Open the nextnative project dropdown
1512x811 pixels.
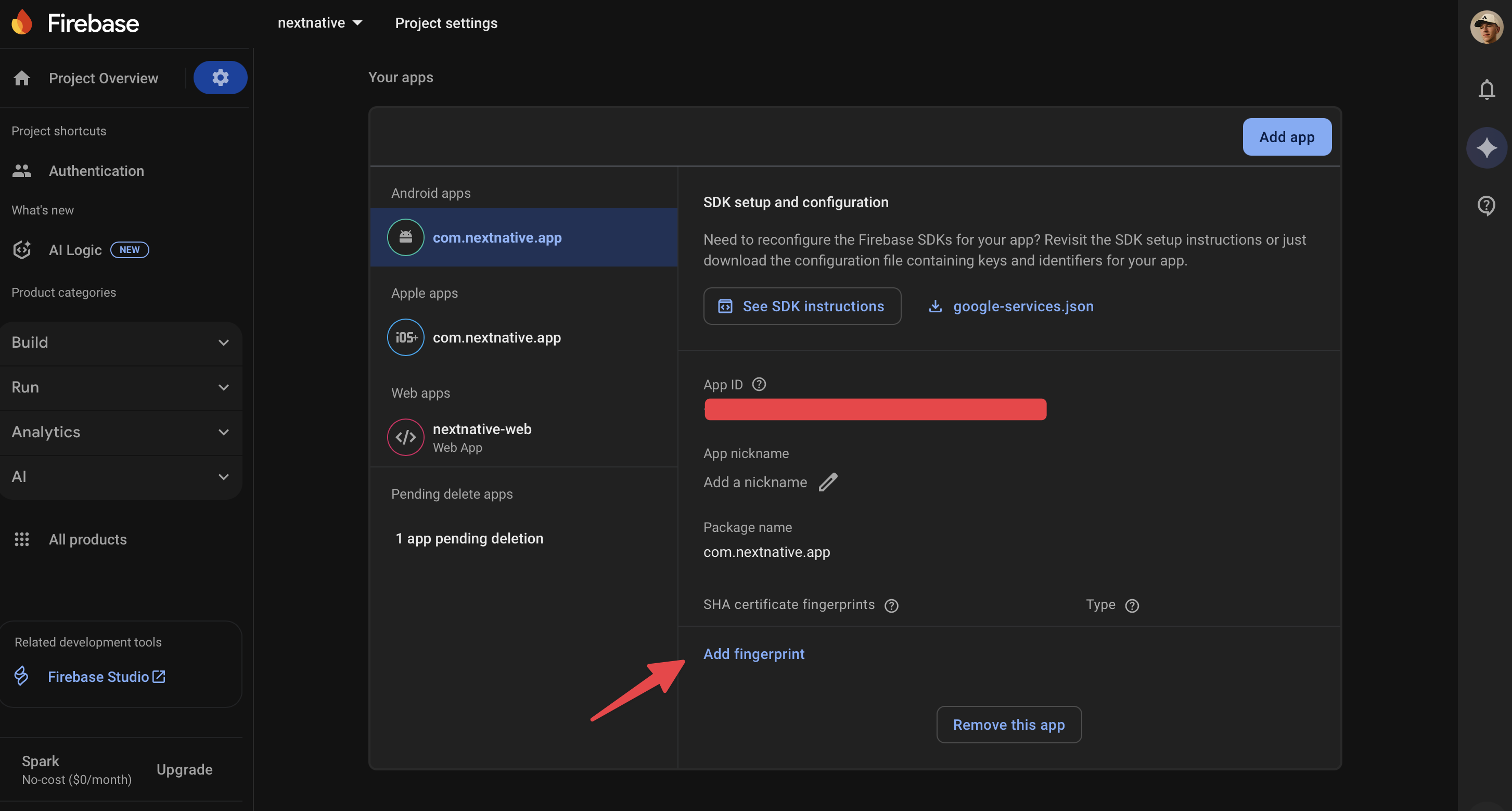(320, 23)
